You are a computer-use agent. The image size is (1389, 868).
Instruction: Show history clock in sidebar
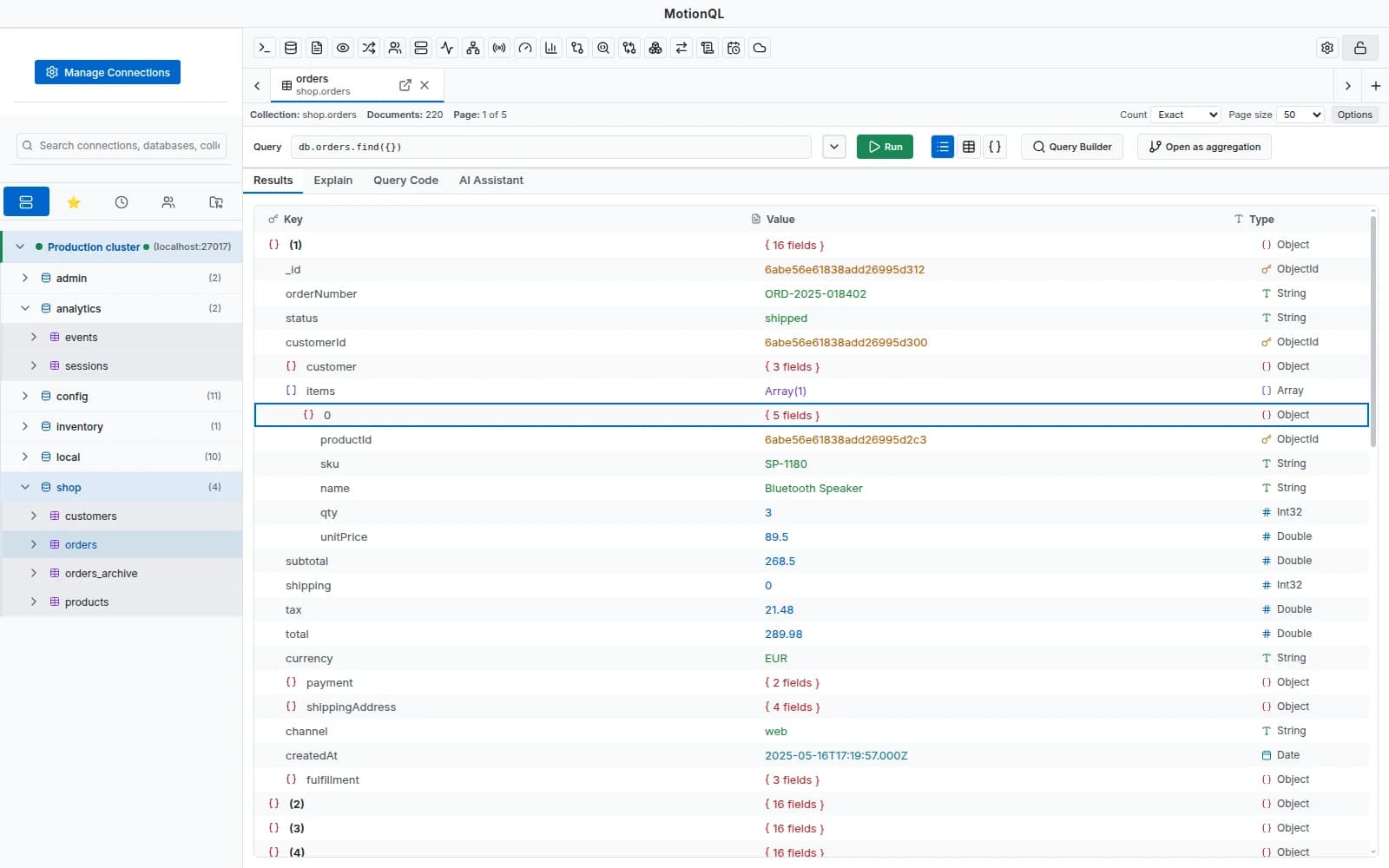coord(122,202)
